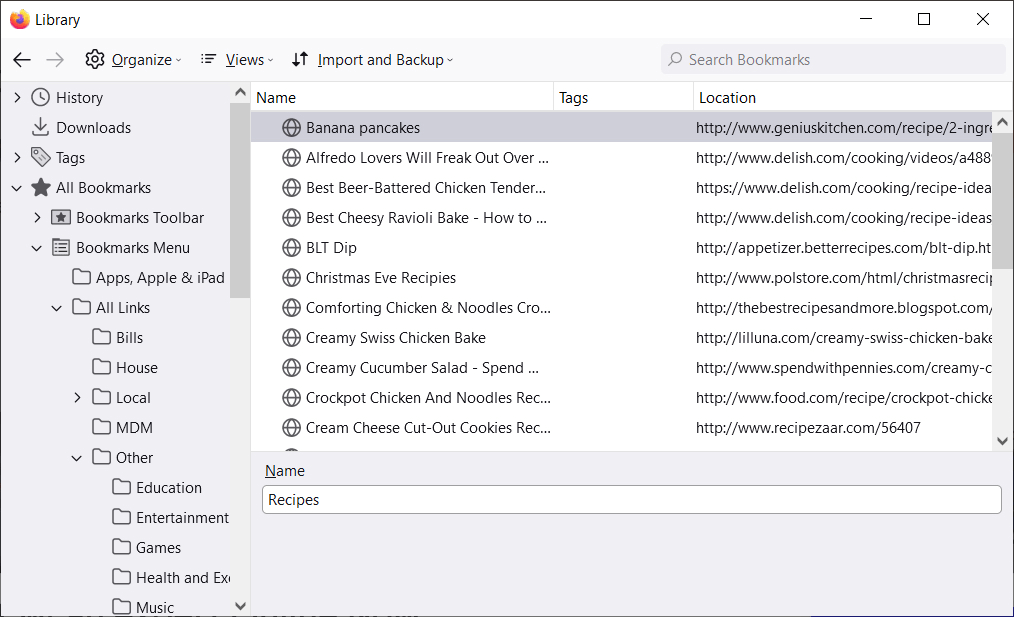1014x617 pixels.
Task: Open Import and Backup dropdown
Action: (372, 60)
